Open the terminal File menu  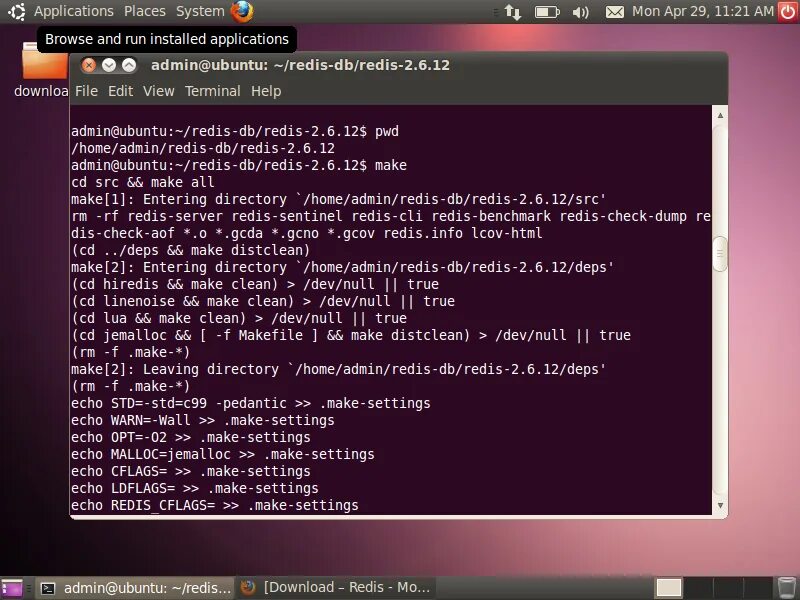click(87, 91)
